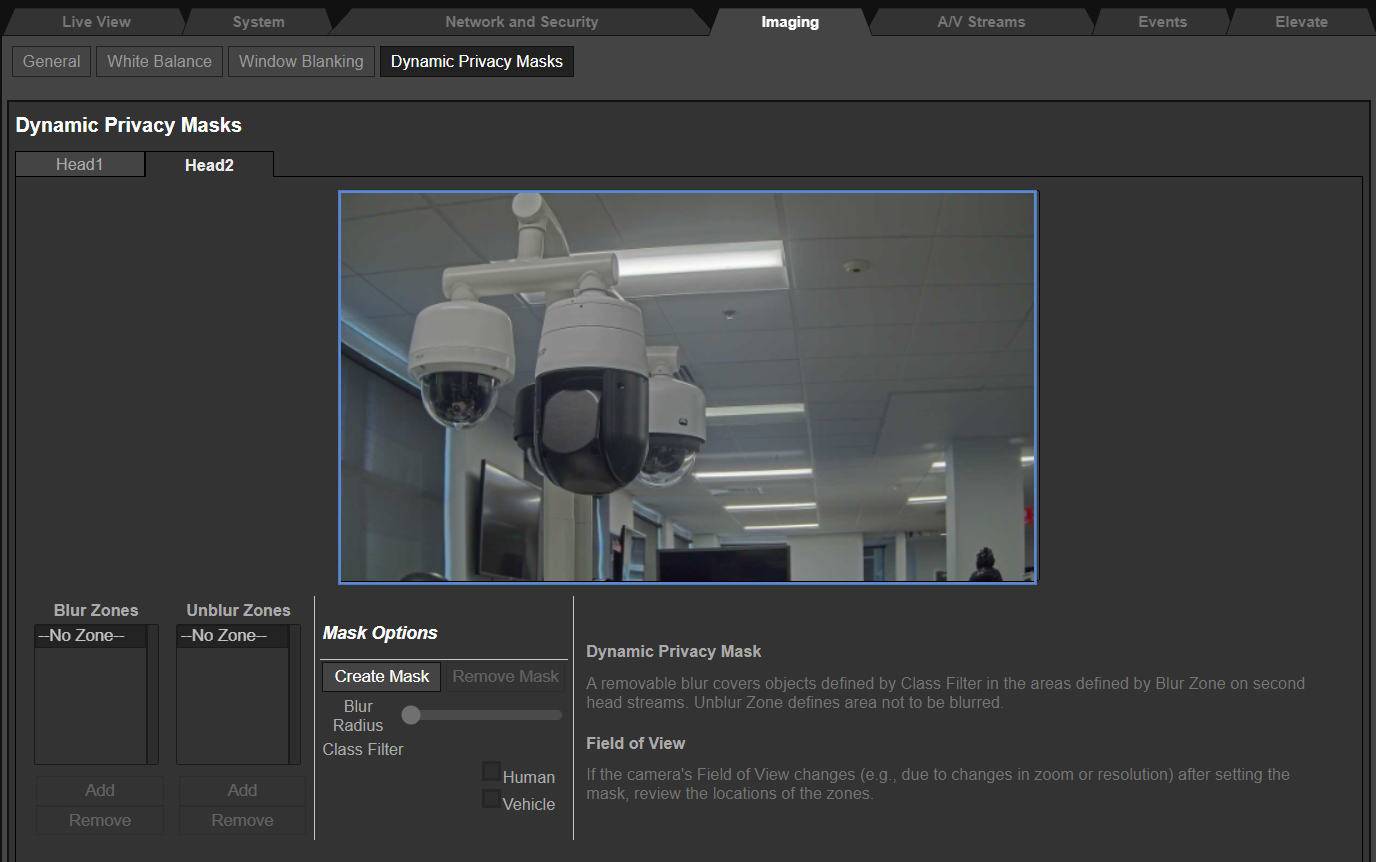Open the General imaging sub-tab
The image size is (1376, 862).
tap(52, 61)
